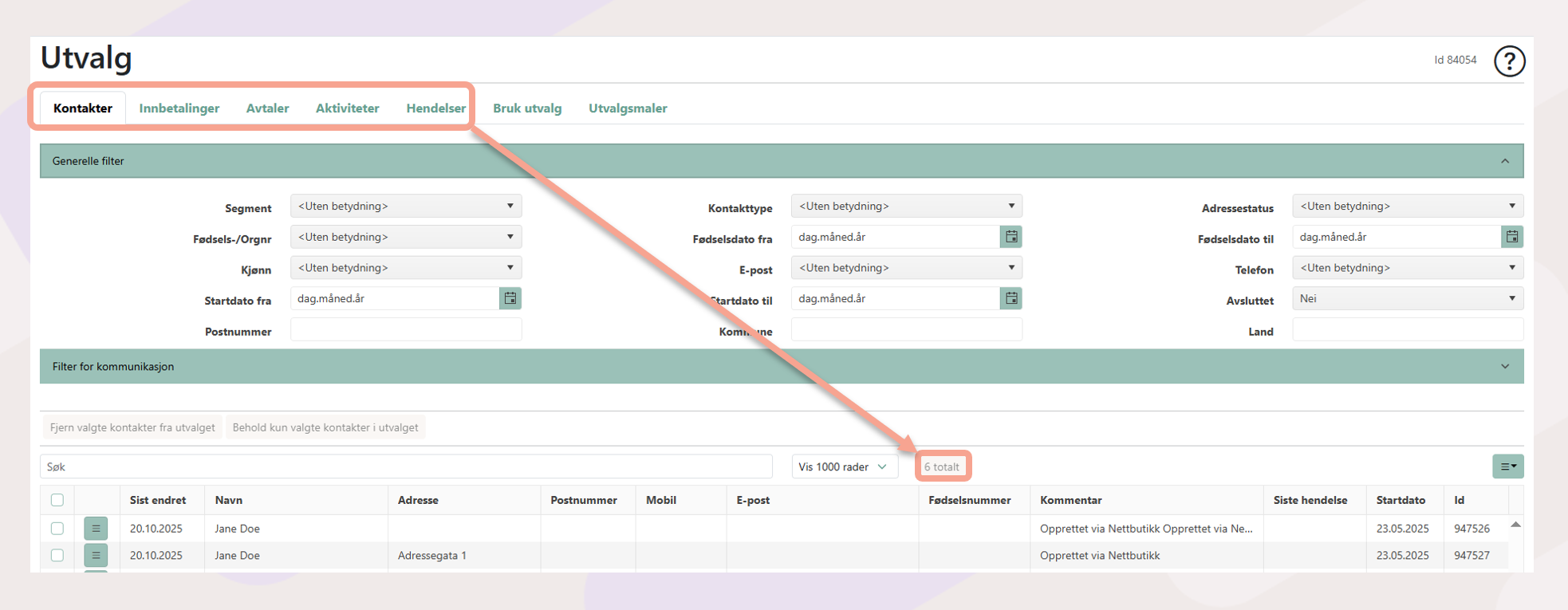Switch to the Innbetalinger tab
Image resolution: width=1568 pixels, height=610 pixels.
pos(179,108)
